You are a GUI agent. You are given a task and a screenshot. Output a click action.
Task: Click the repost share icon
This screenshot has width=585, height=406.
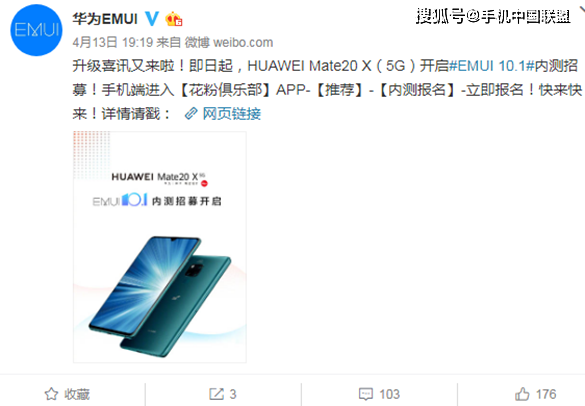(216, 394)
